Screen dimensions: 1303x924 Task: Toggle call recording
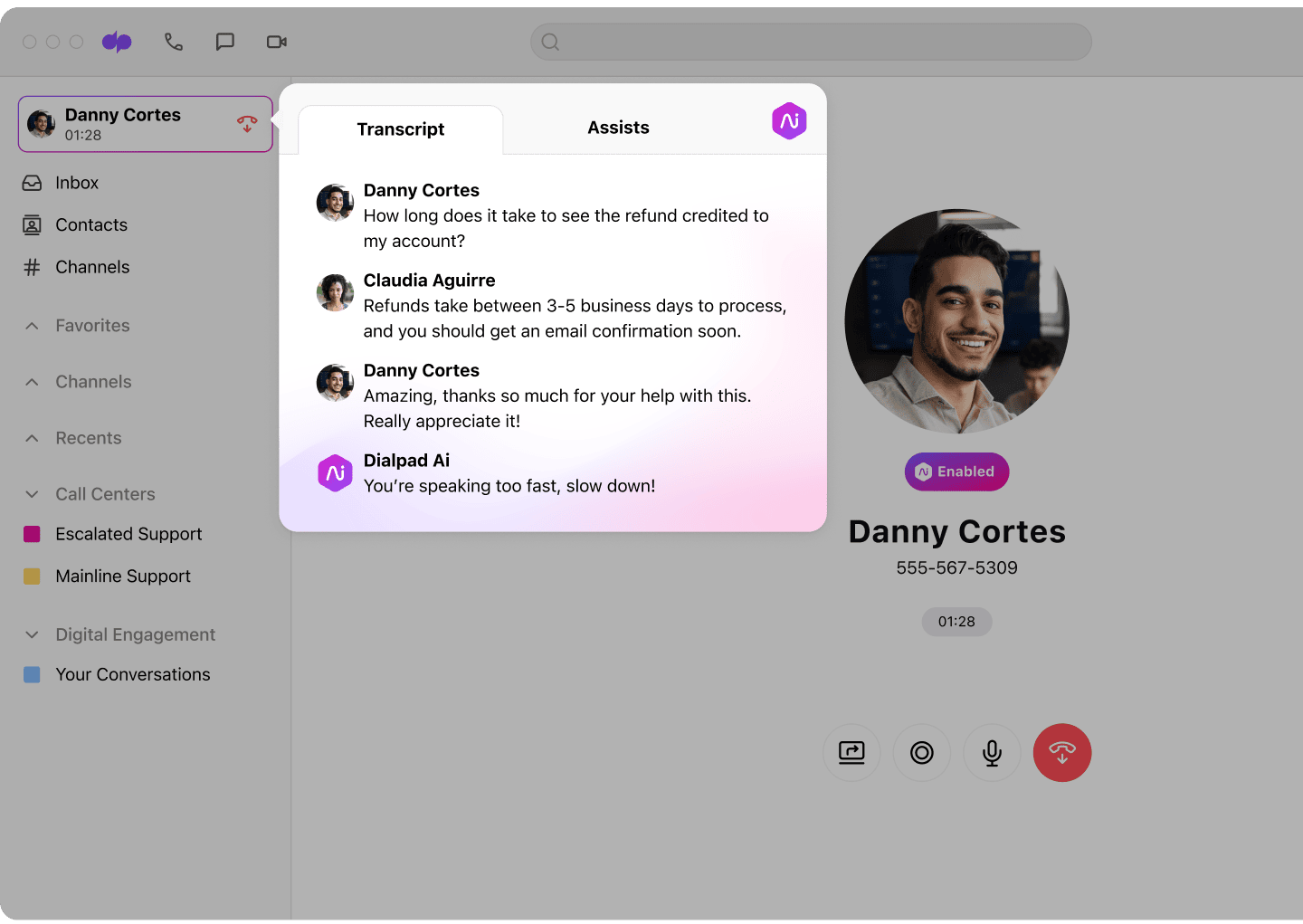[x=922, y=752]
